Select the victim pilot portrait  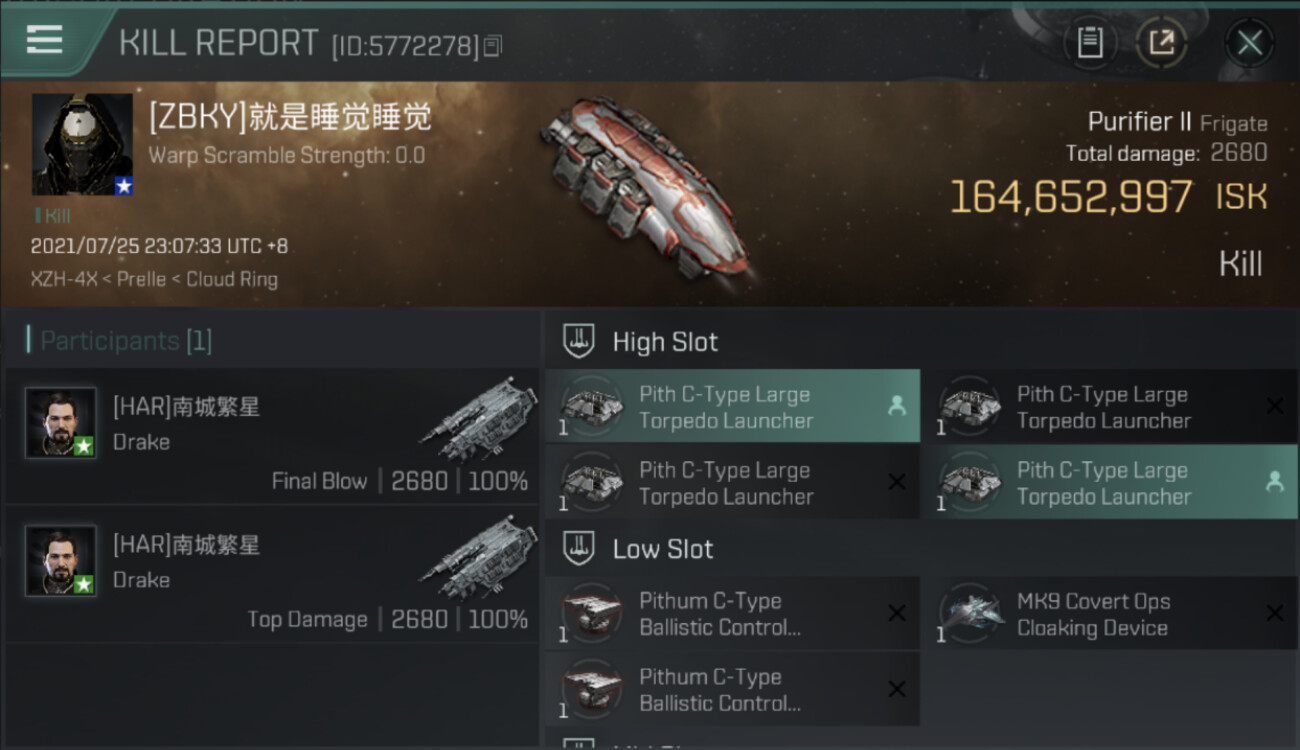click(82, 144)
